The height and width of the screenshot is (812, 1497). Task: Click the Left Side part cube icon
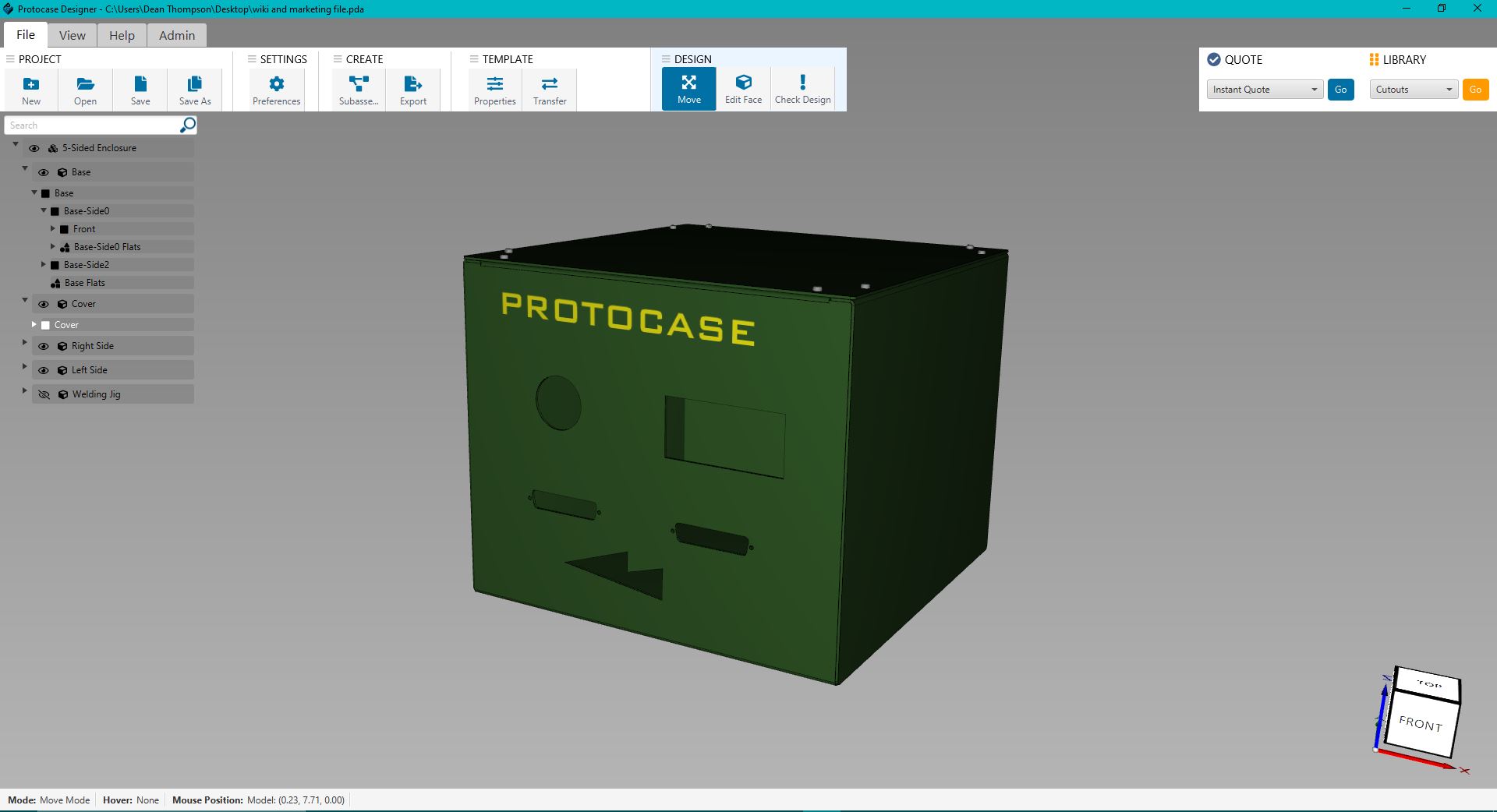[62, 370]
